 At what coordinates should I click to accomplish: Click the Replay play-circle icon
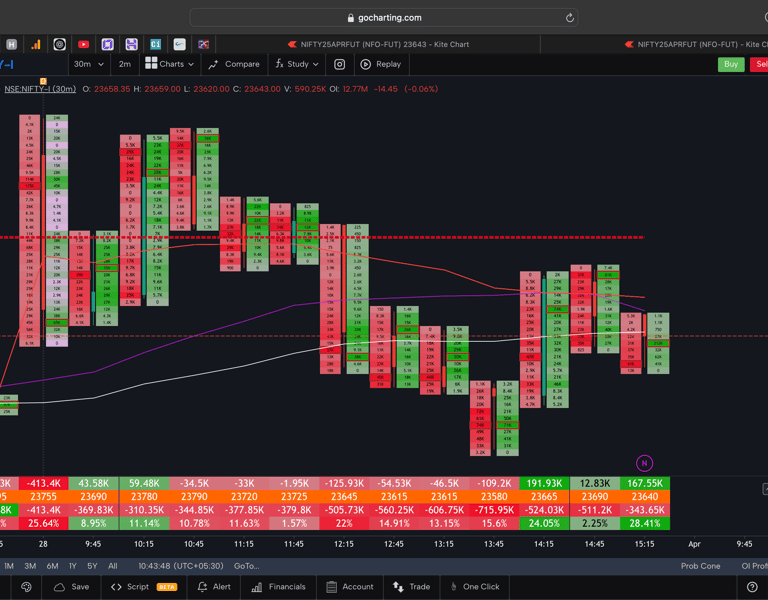pyautogui.click(x=365, y=64)
